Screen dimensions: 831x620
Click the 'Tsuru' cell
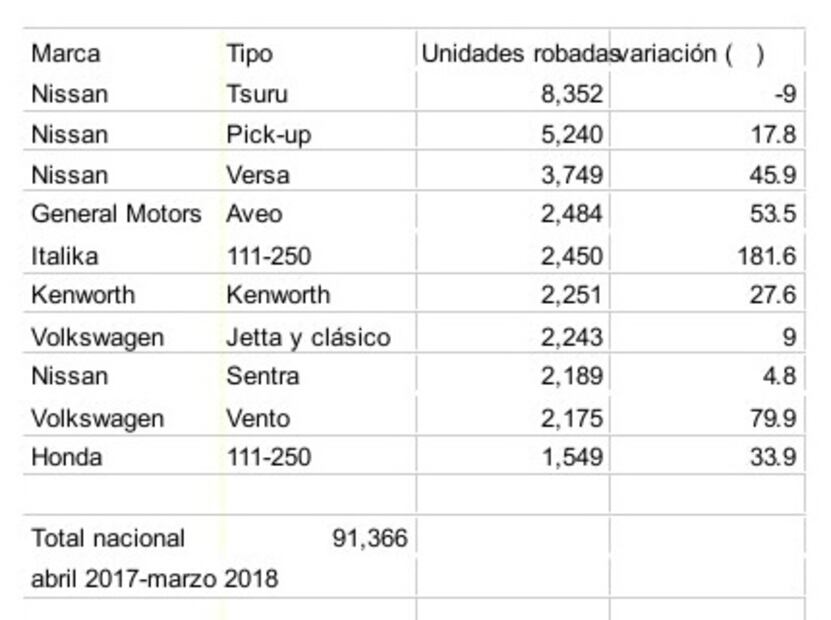(x=257, y=94)
